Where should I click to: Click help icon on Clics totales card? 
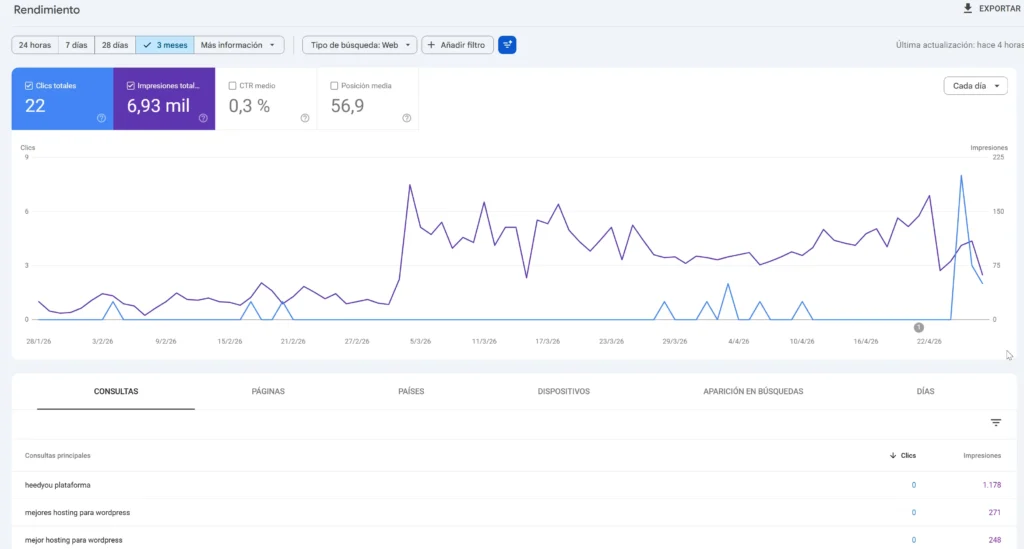coord(101,118)
